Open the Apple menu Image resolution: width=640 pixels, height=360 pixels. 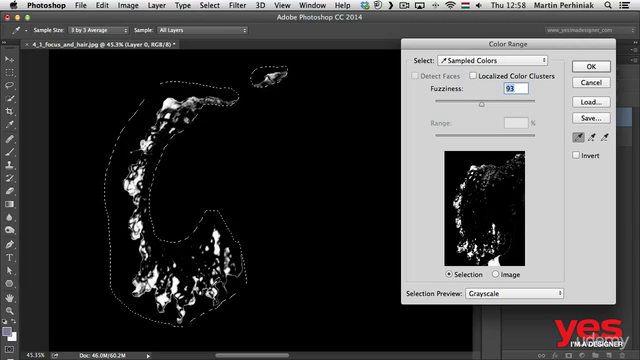point(13,5)
